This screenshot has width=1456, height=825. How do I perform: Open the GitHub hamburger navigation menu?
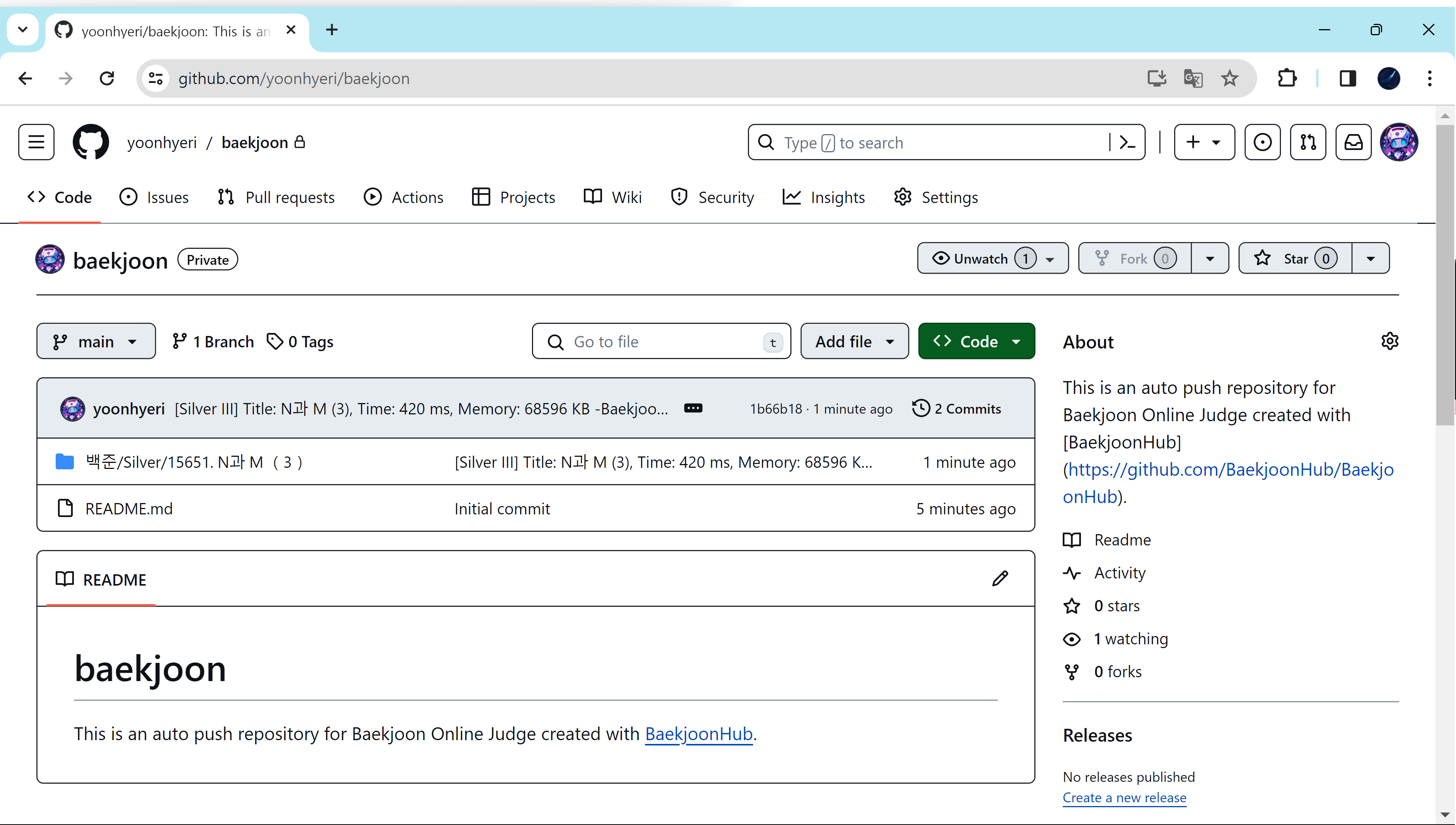pos(36,142)
